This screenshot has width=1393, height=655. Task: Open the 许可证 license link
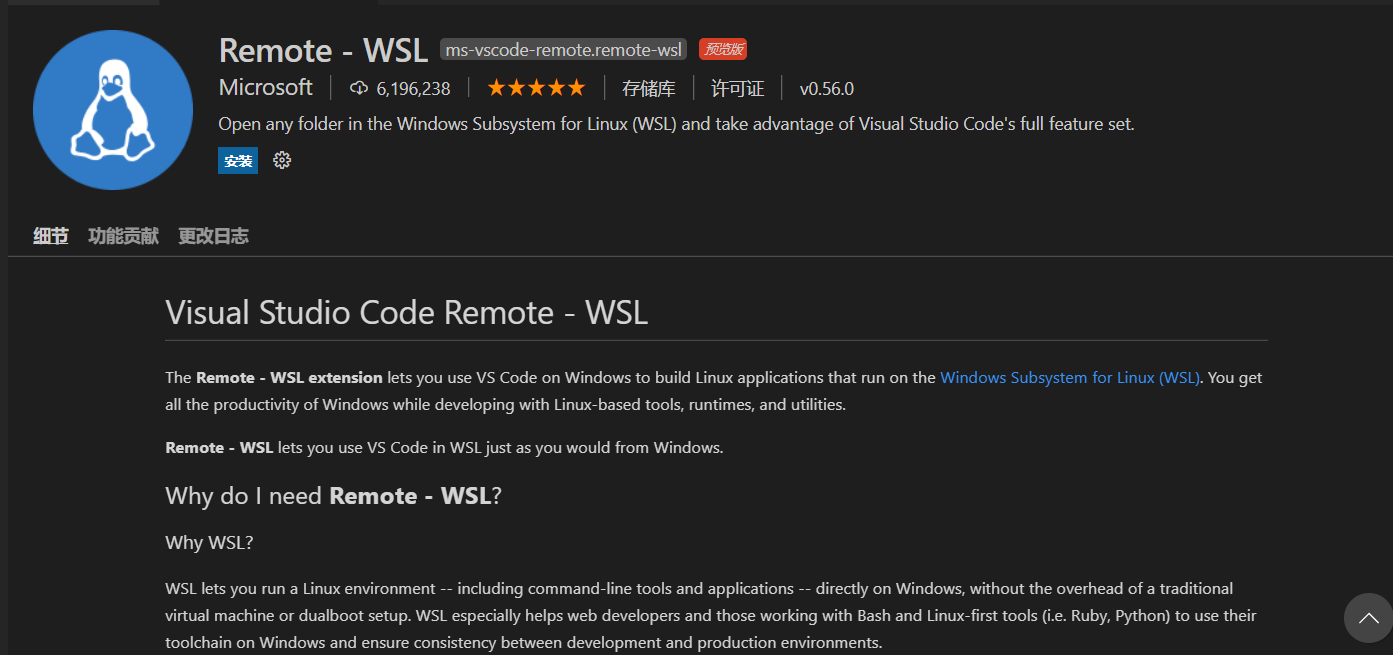737,88
